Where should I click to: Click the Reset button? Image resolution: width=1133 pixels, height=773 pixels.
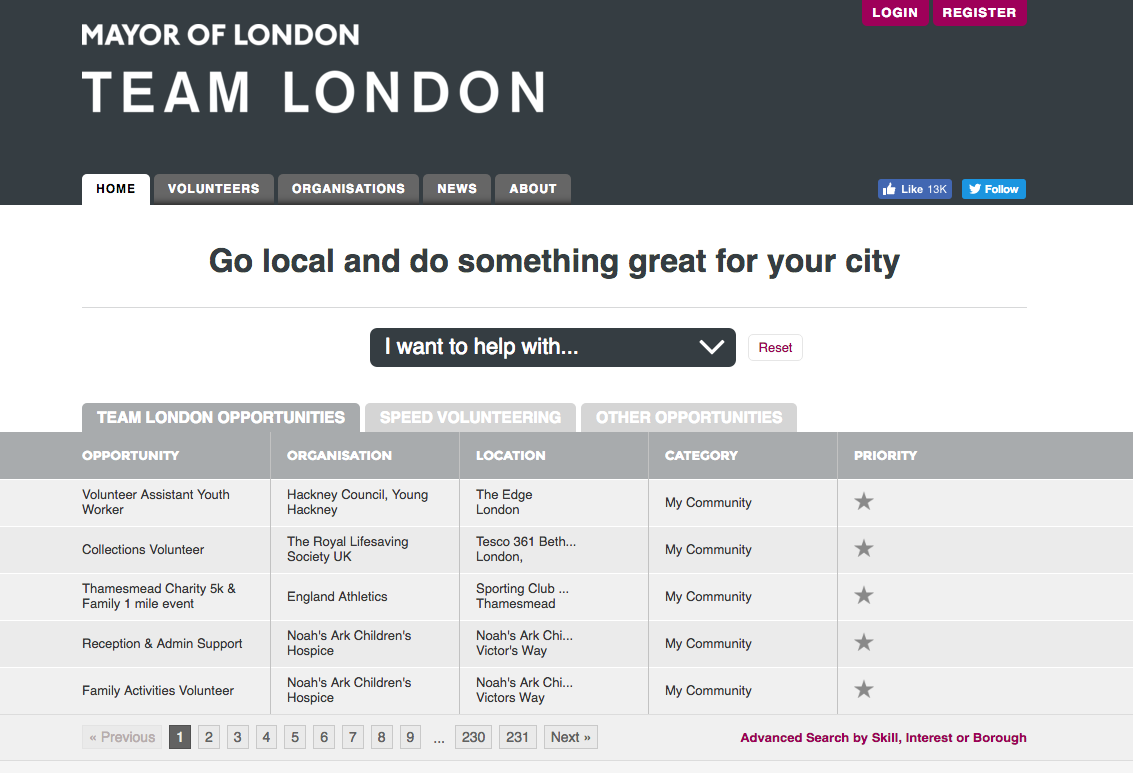click(x=775, y=347)
